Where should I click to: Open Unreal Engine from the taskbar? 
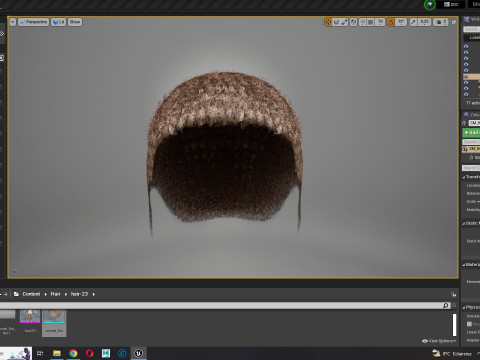[x=139, y=353]
